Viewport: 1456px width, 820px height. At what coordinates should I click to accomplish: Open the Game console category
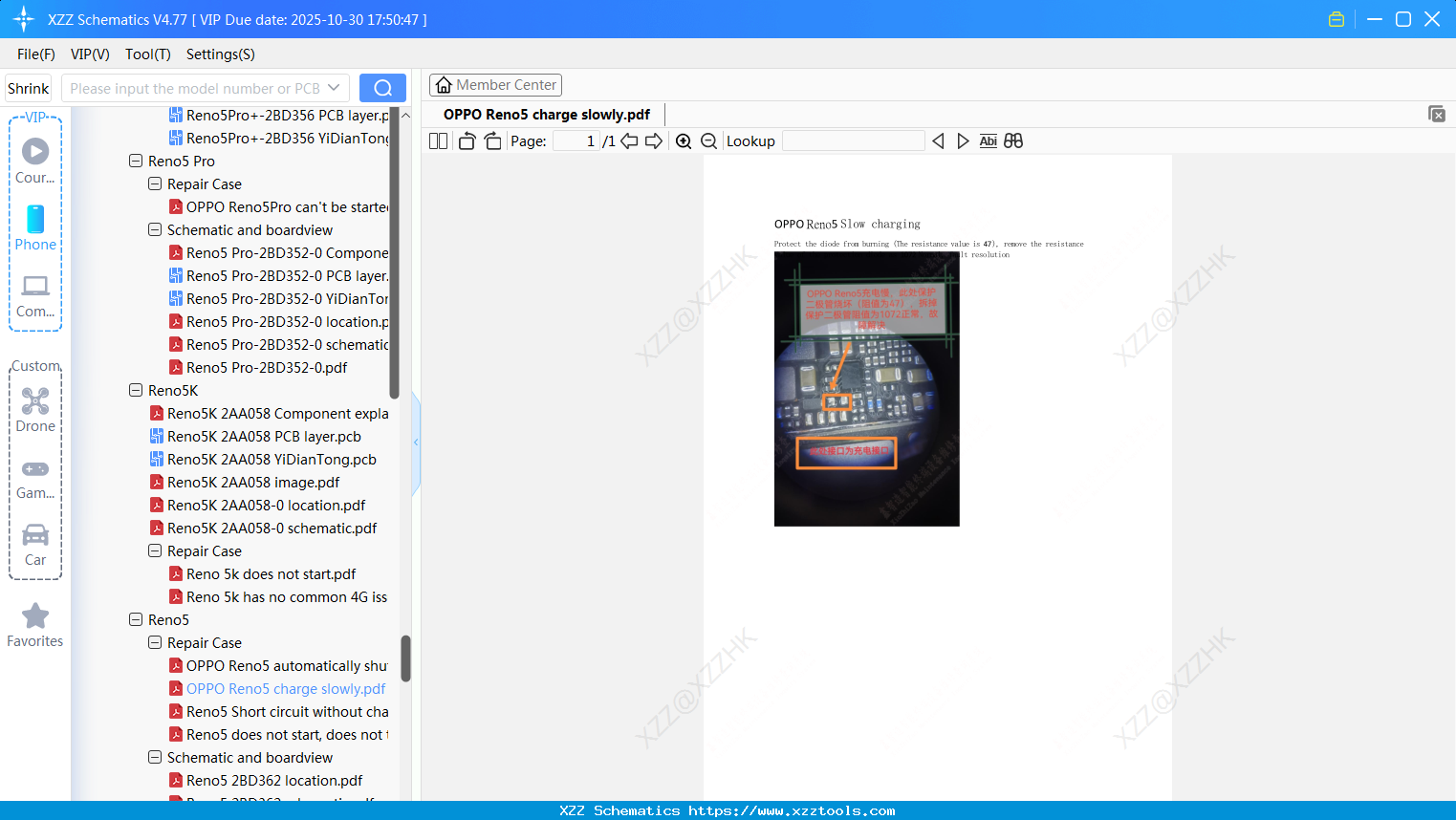tap(35, 479)
